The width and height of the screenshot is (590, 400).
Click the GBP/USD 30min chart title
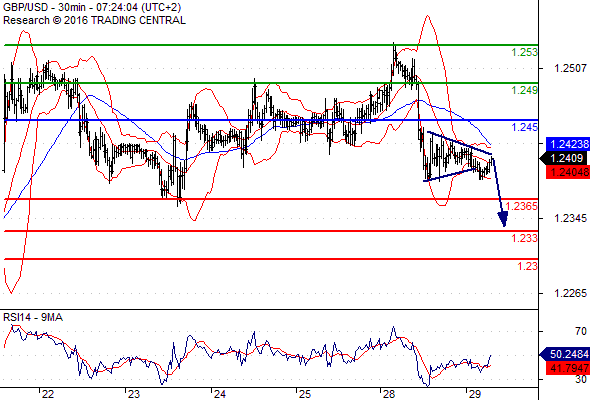pyautogui.click(x=92, y=8)
